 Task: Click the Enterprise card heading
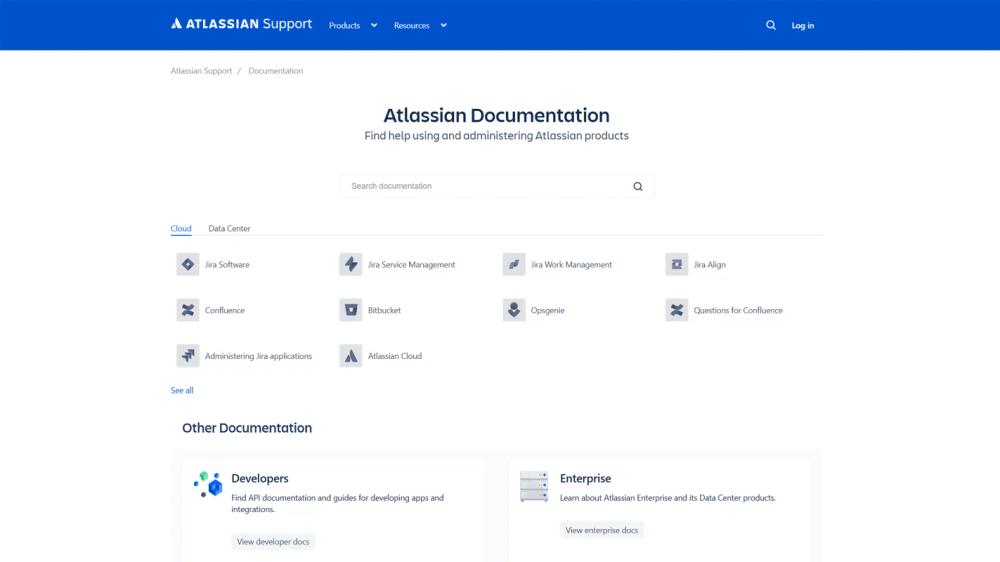pyautogui.click(x=585, y=478)
